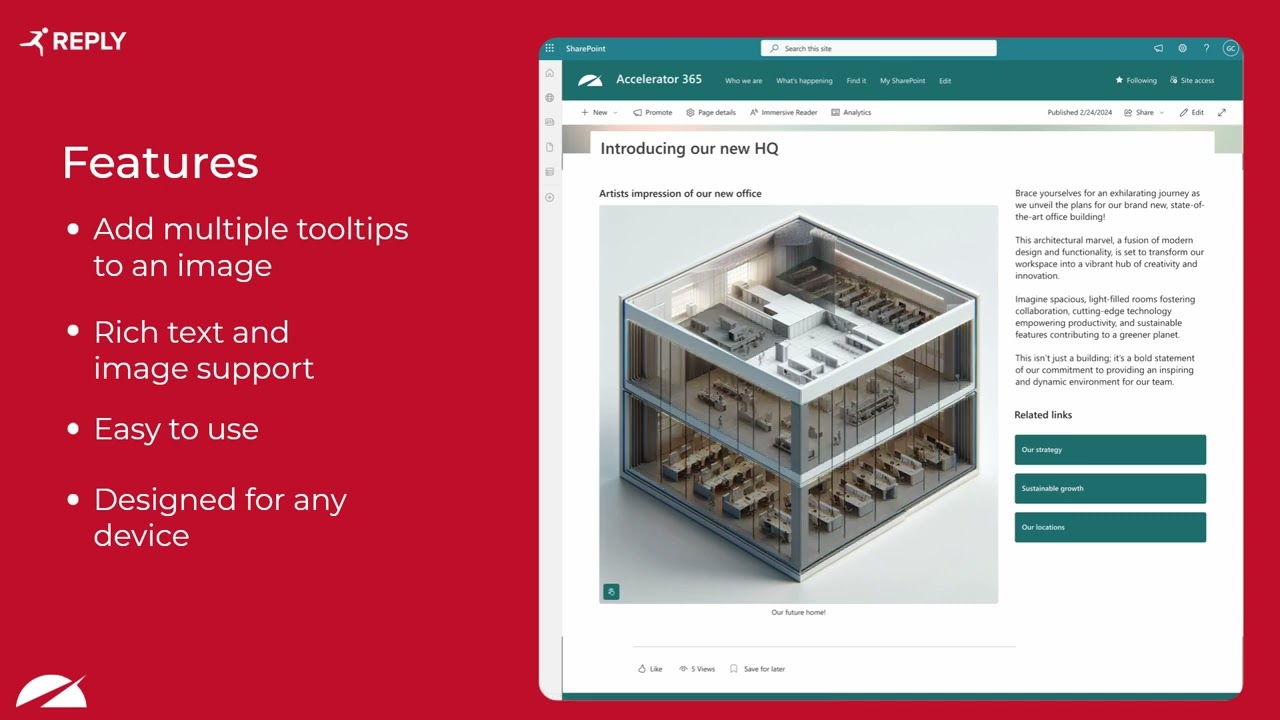Open My SharePoint navigation item
Image resolution: width=1280 pixels, height=720 pixels.
tap(902, 81)
